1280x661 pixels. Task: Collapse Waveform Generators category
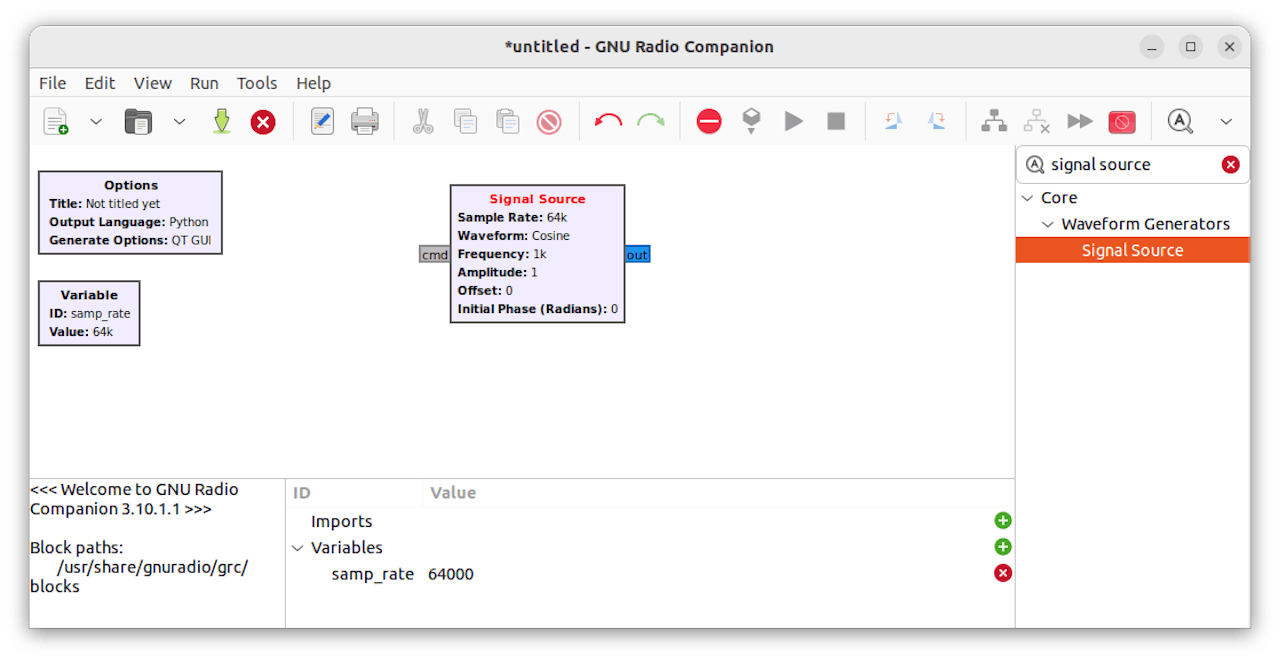pyautogui.click(x=1048, y=224)
